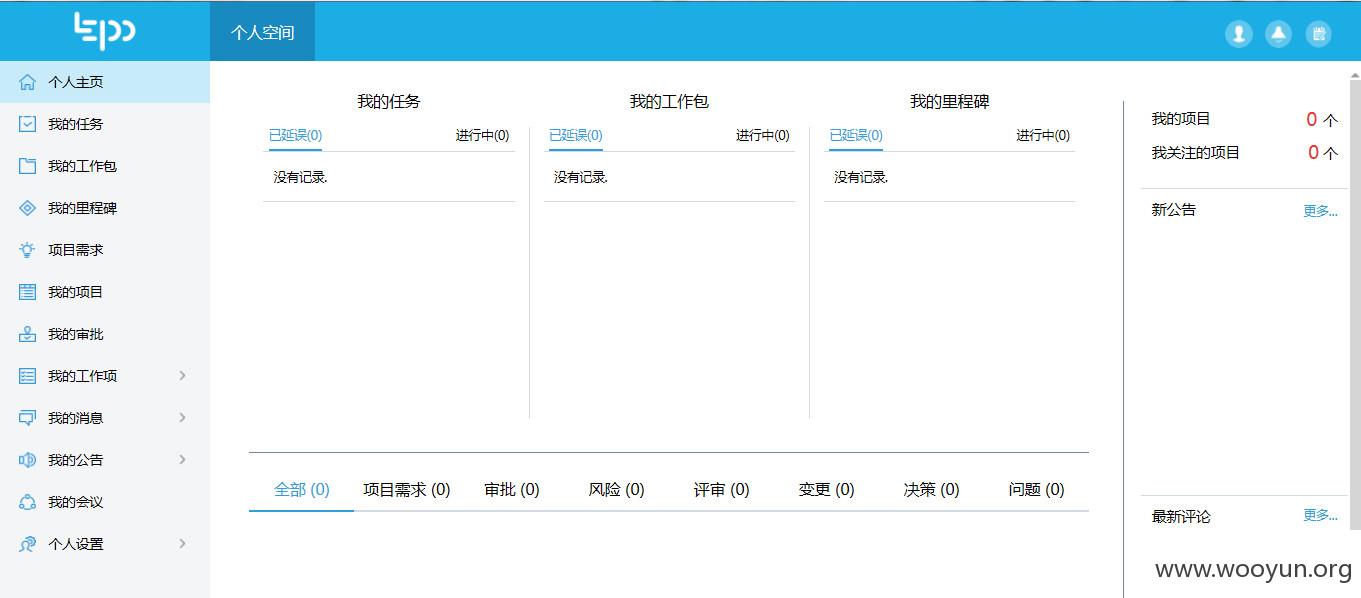
Task: Open 我的项目 in the sidebar
Action: click(105, 292)
